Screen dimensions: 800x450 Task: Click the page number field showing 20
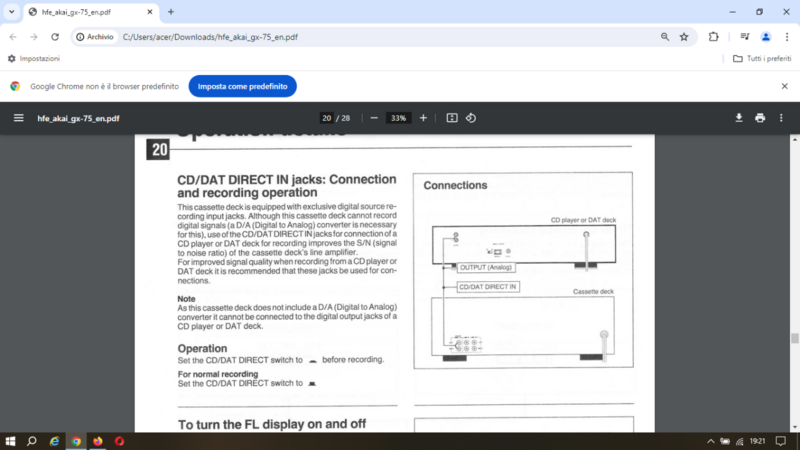tap(326, 118)
